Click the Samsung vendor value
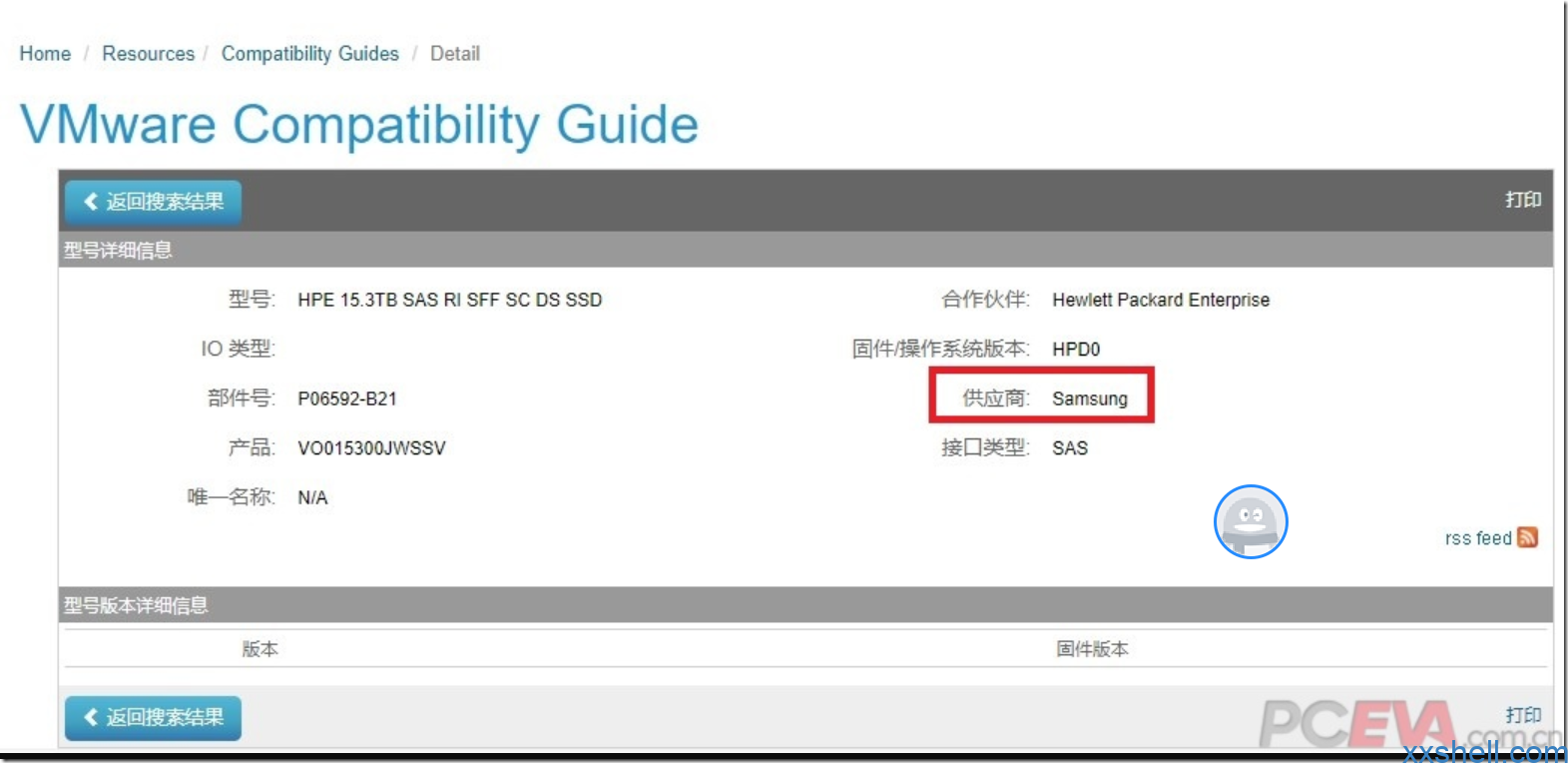Viewport: 1568px width, 763px height. pos(1090,398)
